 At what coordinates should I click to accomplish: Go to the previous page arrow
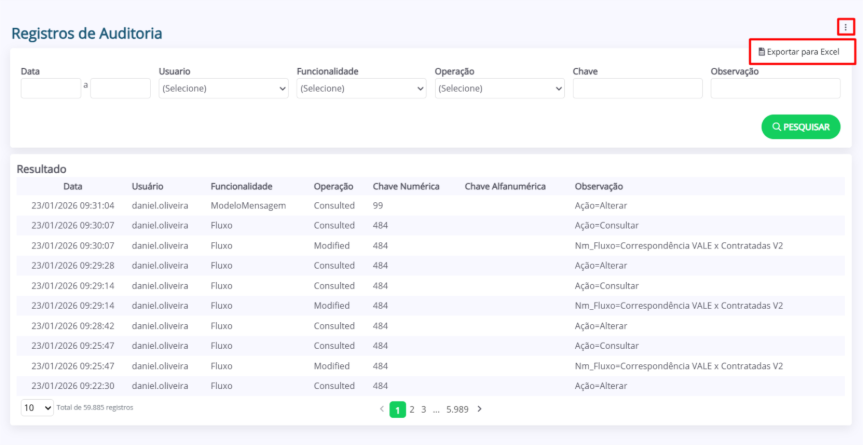[382, 409]
